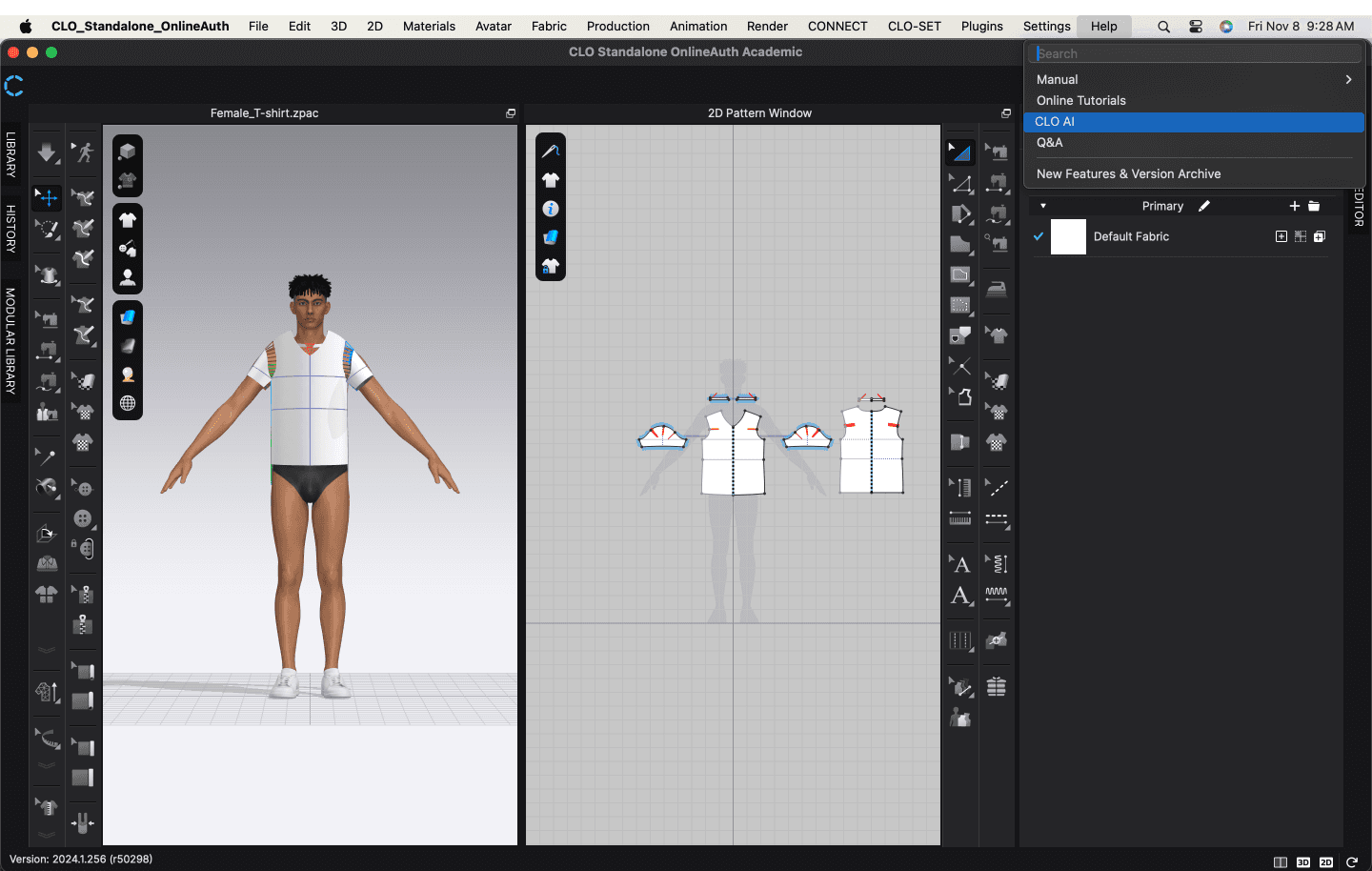Image resolution: width=1372 pixels, height=871 pixels.
Task: Open macOS Spotlight search
Action: (x=1163, y=27)
